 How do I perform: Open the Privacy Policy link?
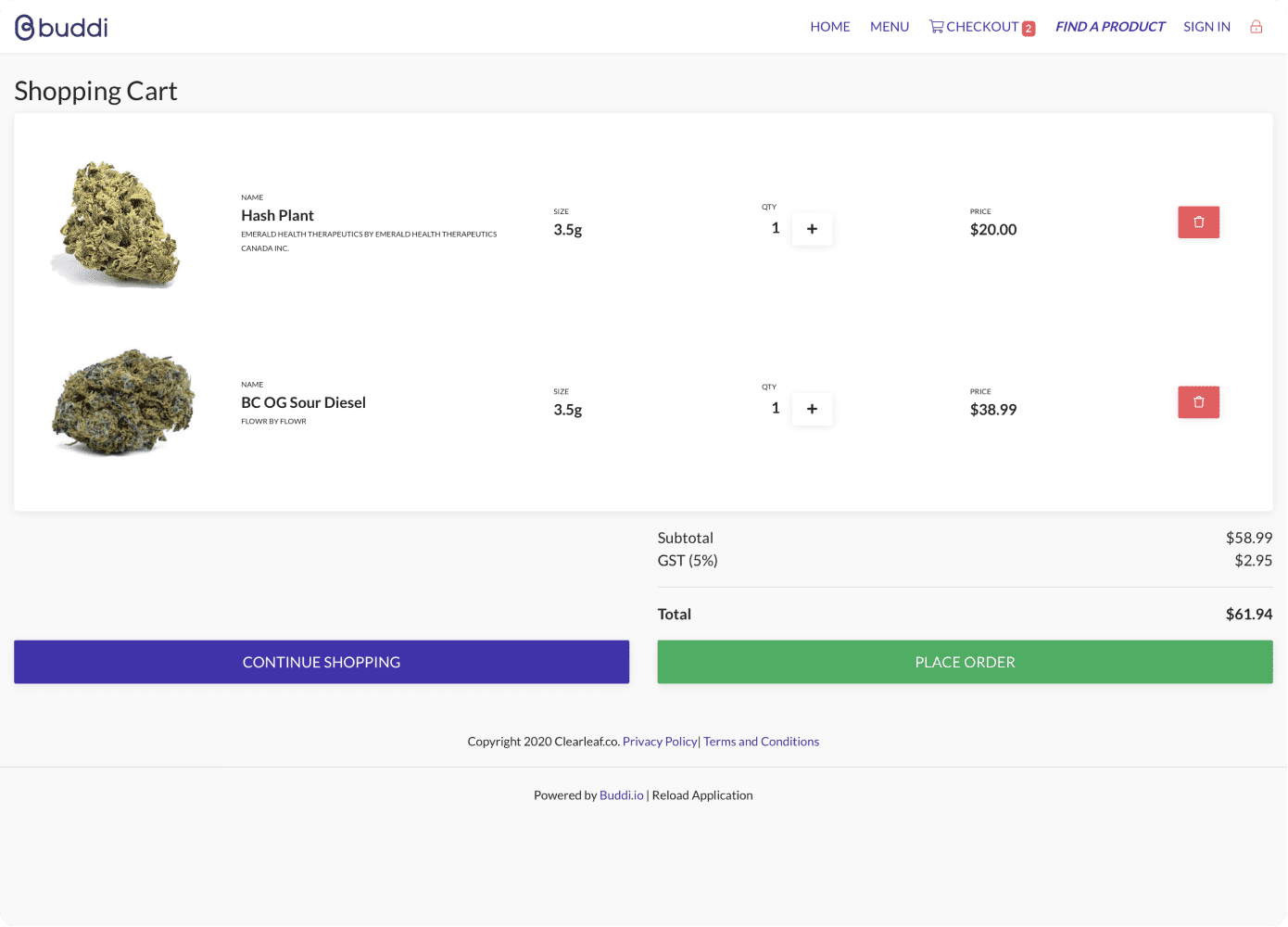(660, 742)
